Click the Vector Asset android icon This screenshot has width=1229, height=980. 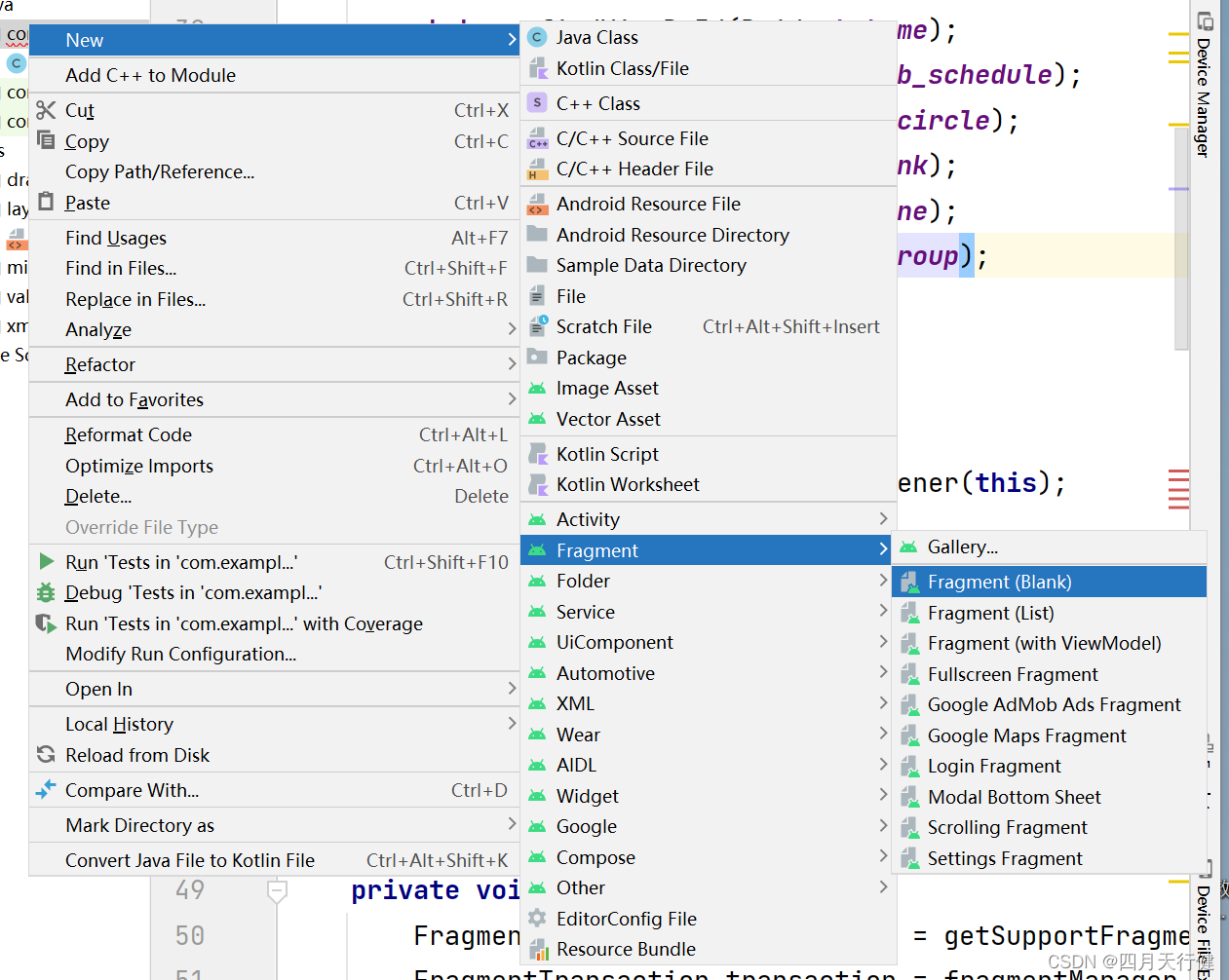pyautogui.click(x=537, y=420)
